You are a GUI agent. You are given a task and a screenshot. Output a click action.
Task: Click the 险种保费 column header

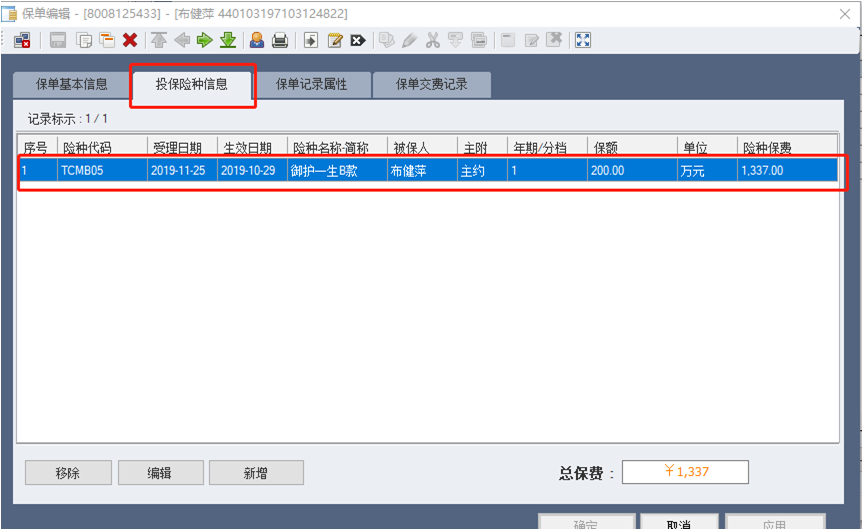788,147
